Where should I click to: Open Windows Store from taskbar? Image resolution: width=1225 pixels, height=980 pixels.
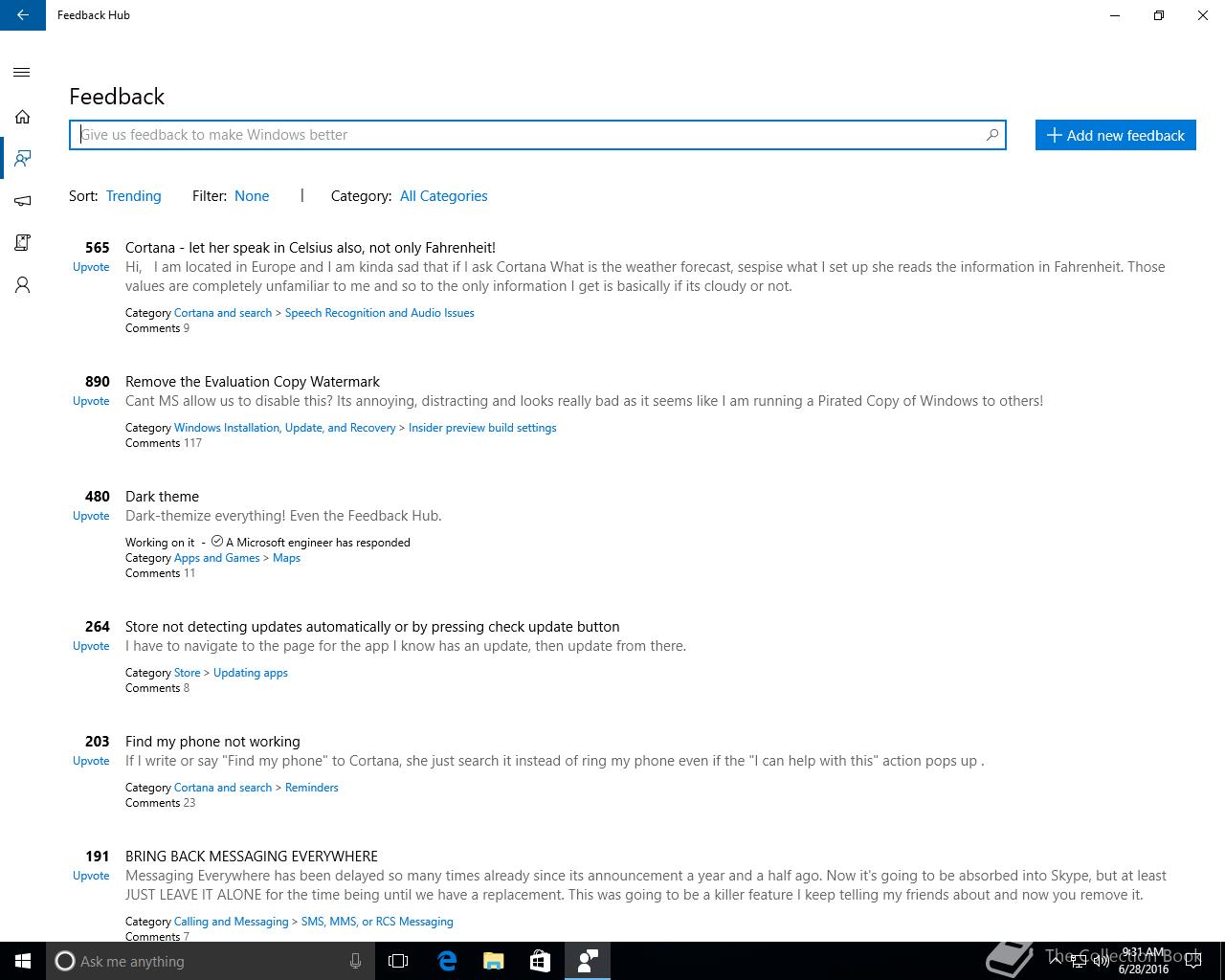[540, 961]
